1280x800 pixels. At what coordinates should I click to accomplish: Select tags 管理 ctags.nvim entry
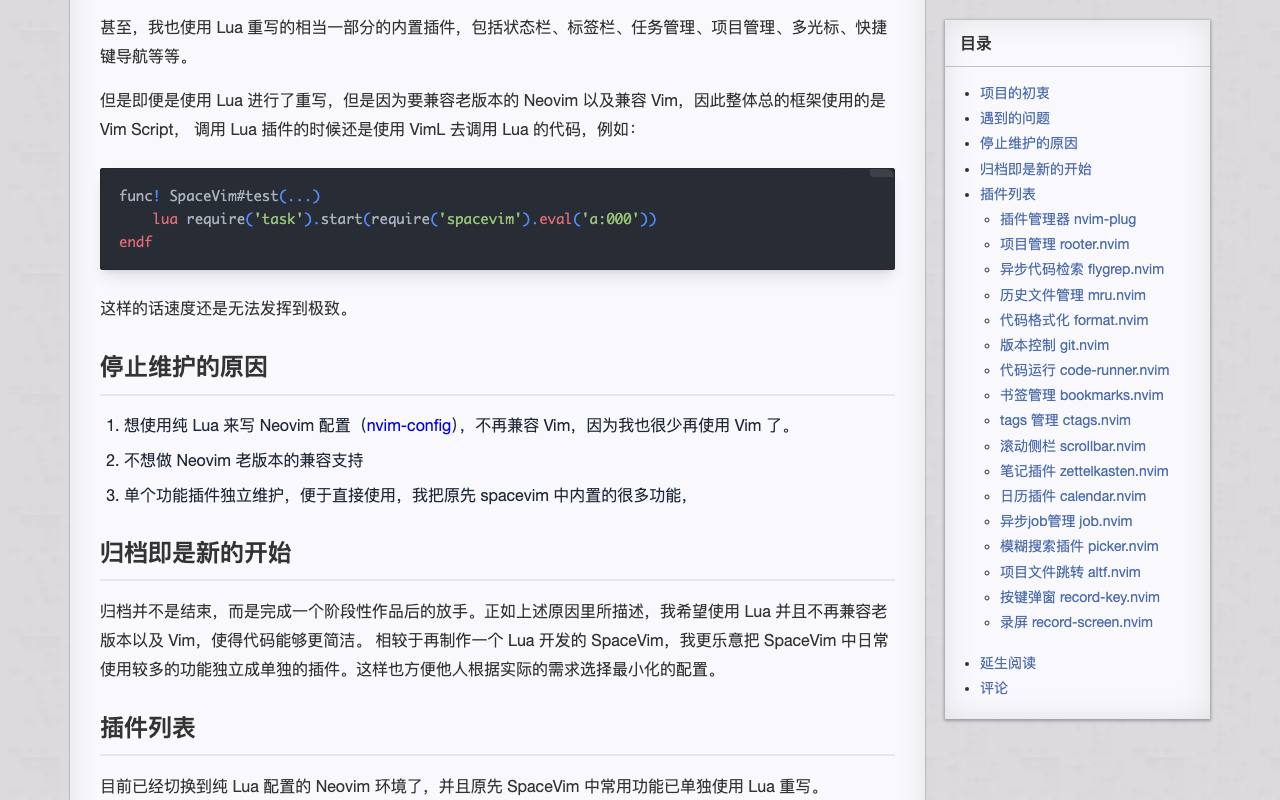click(1066, 420)
